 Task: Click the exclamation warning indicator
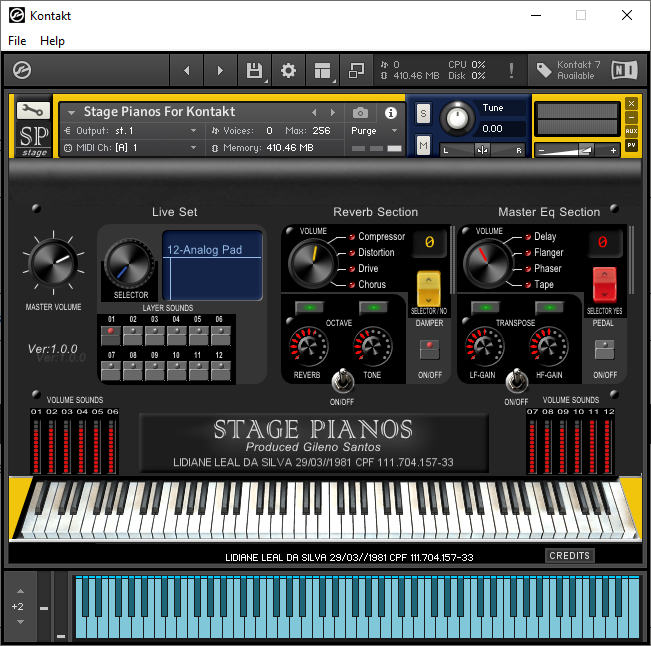click(x=511, y=71)
